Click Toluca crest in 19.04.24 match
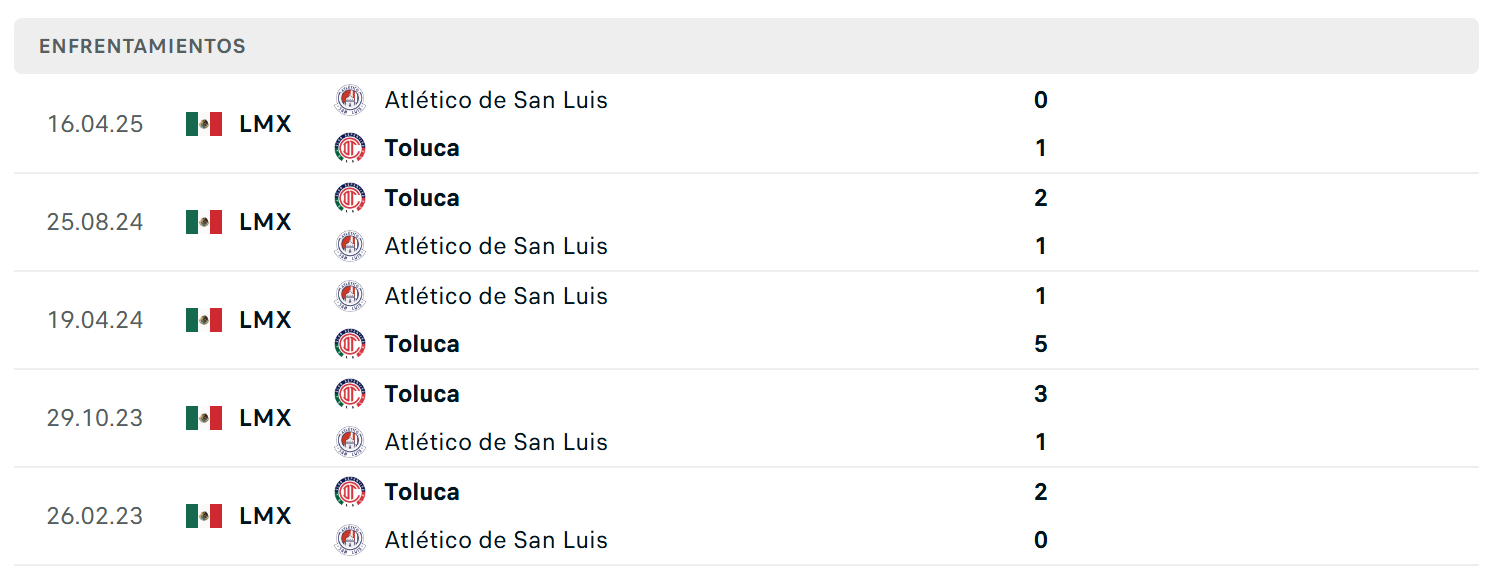 pos(350,344)
